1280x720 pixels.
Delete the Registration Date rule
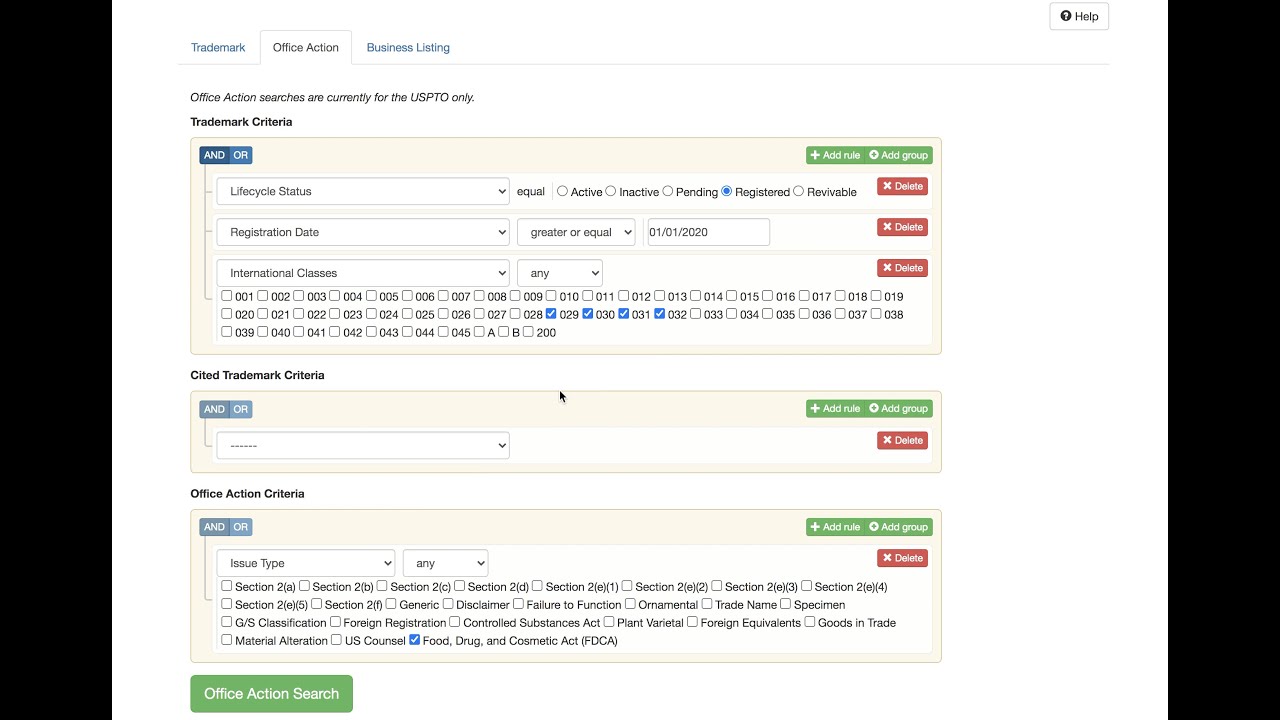(x=902, y=227)
